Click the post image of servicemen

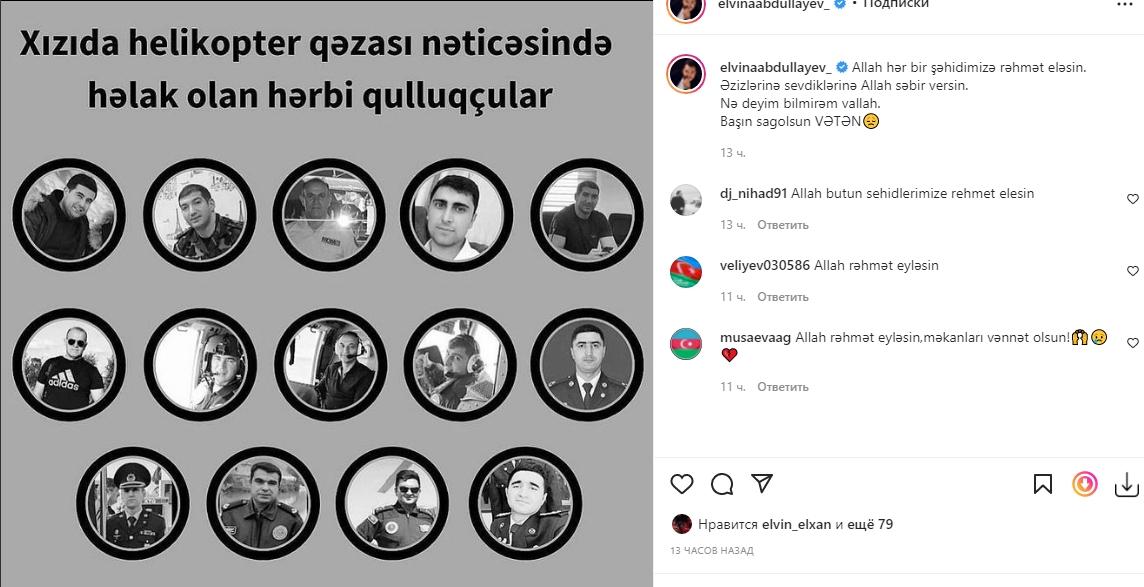tap(326, 293)
